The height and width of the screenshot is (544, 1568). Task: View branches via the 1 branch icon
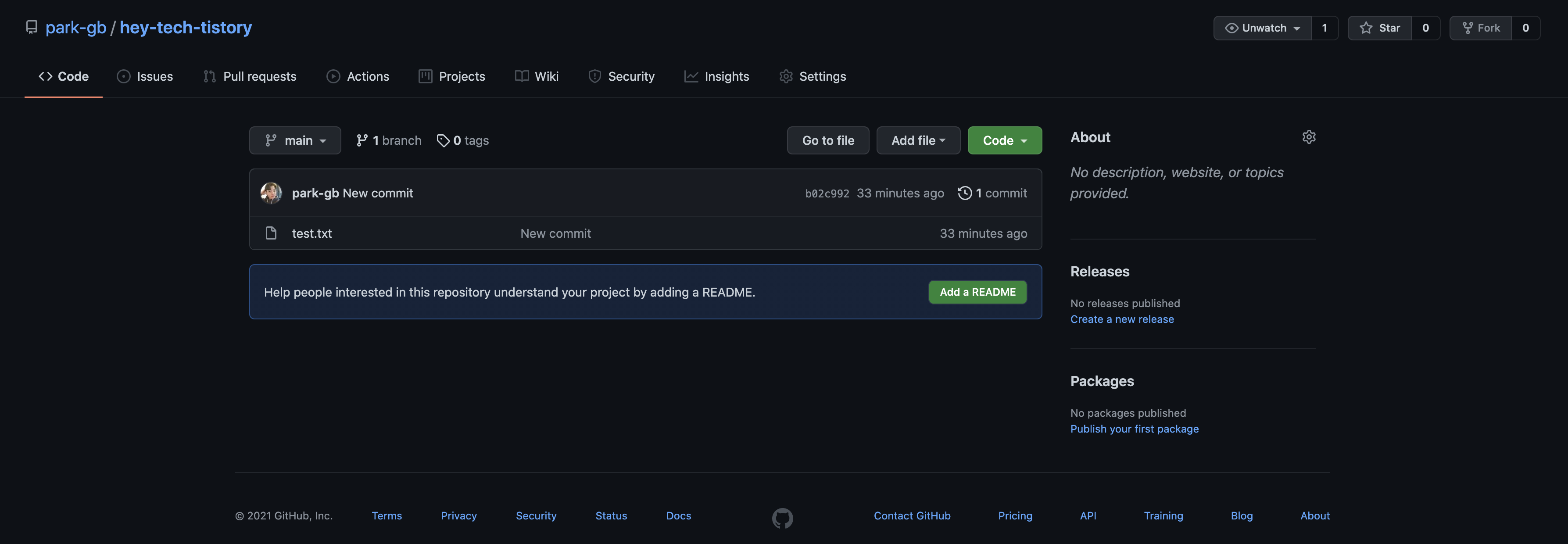coord(362,140)
